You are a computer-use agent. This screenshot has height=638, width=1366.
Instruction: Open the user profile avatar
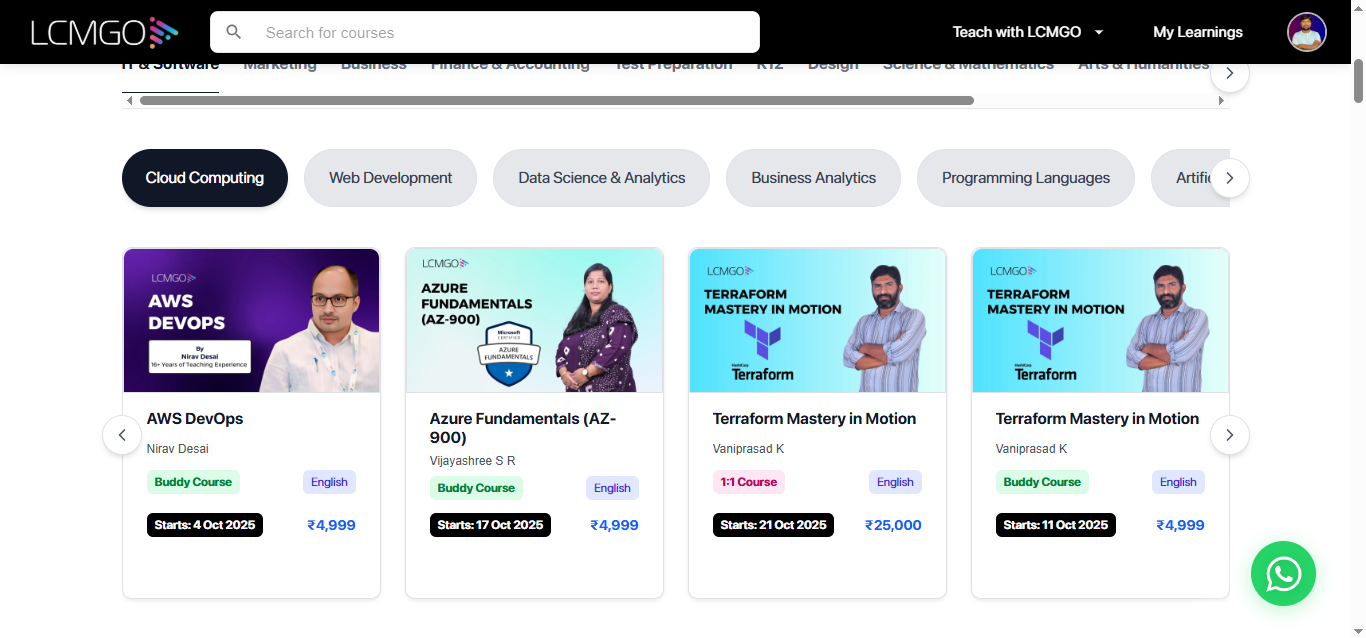[1306, 32]
